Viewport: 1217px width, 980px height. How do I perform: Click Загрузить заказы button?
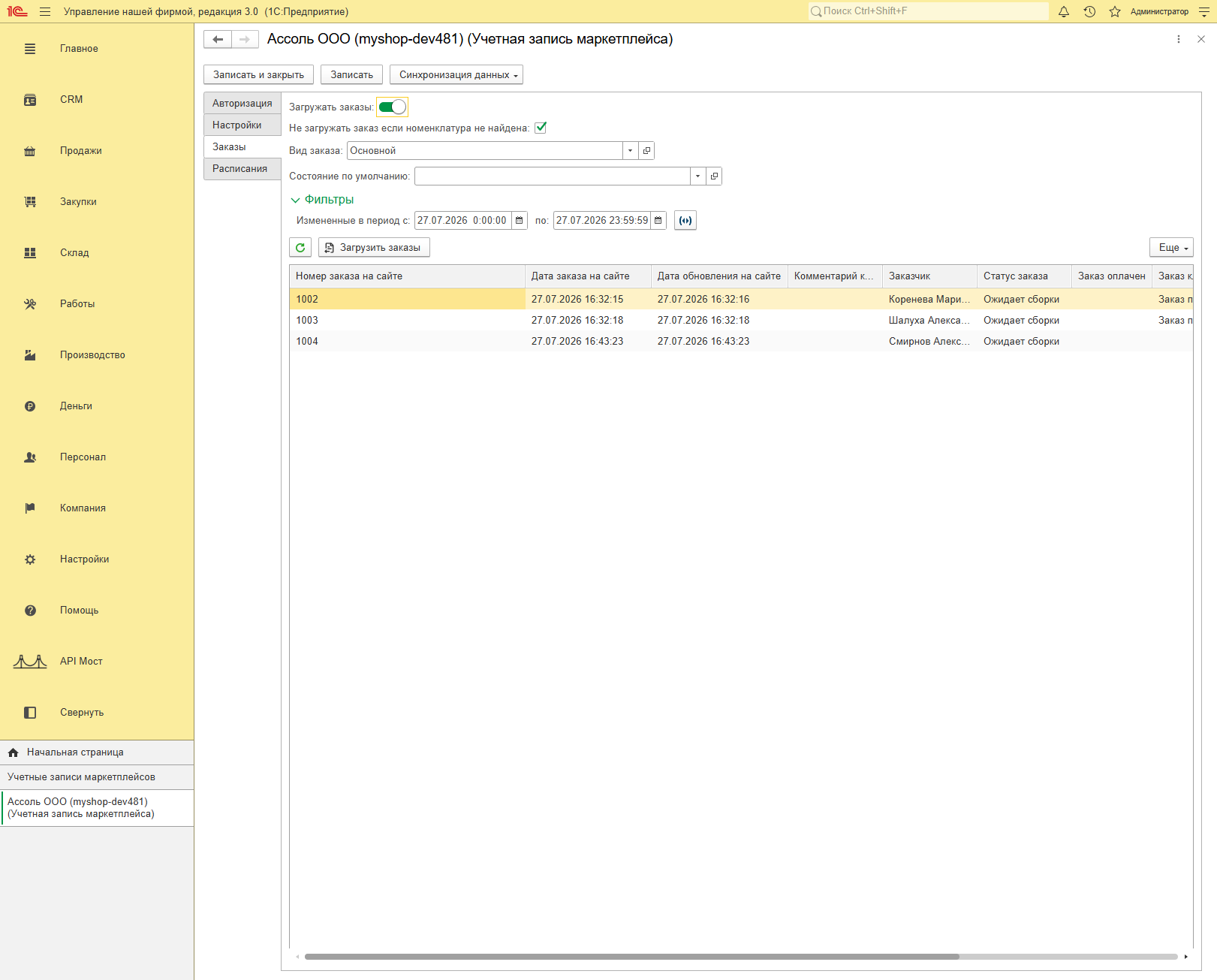pos(374,247)
